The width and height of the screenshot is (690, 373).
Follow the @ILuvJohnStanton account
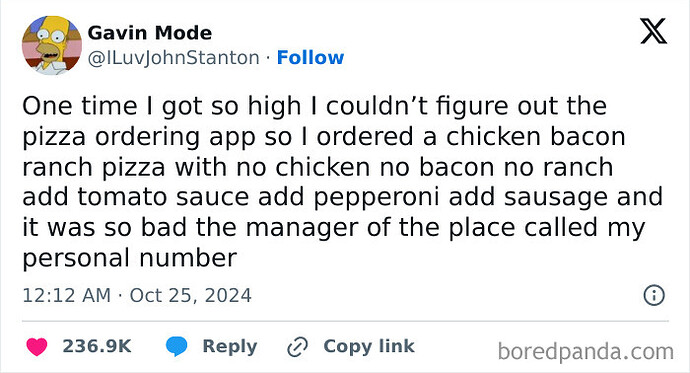pos(310,58)
